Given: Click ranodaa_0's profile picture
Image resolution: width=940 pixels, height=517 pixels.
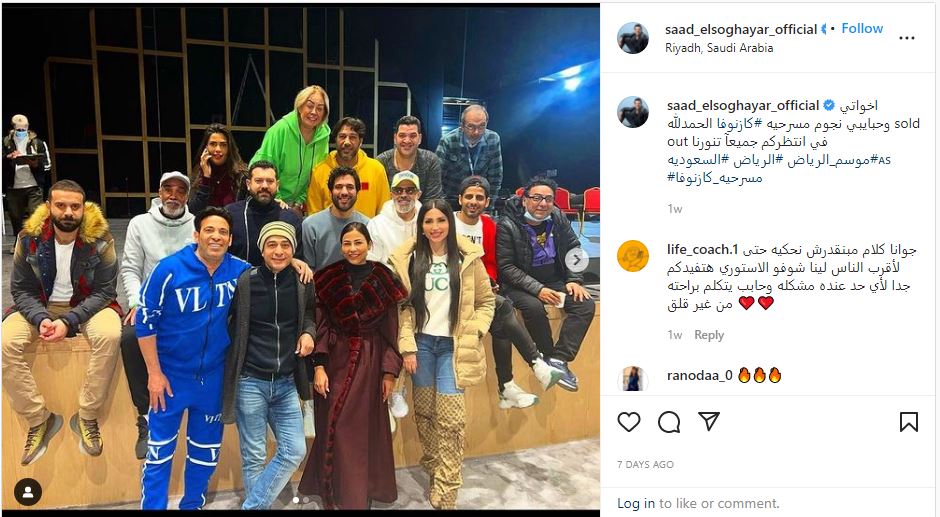Looking at the screenshot, I should pyautogui.click(x=632, y=380).
